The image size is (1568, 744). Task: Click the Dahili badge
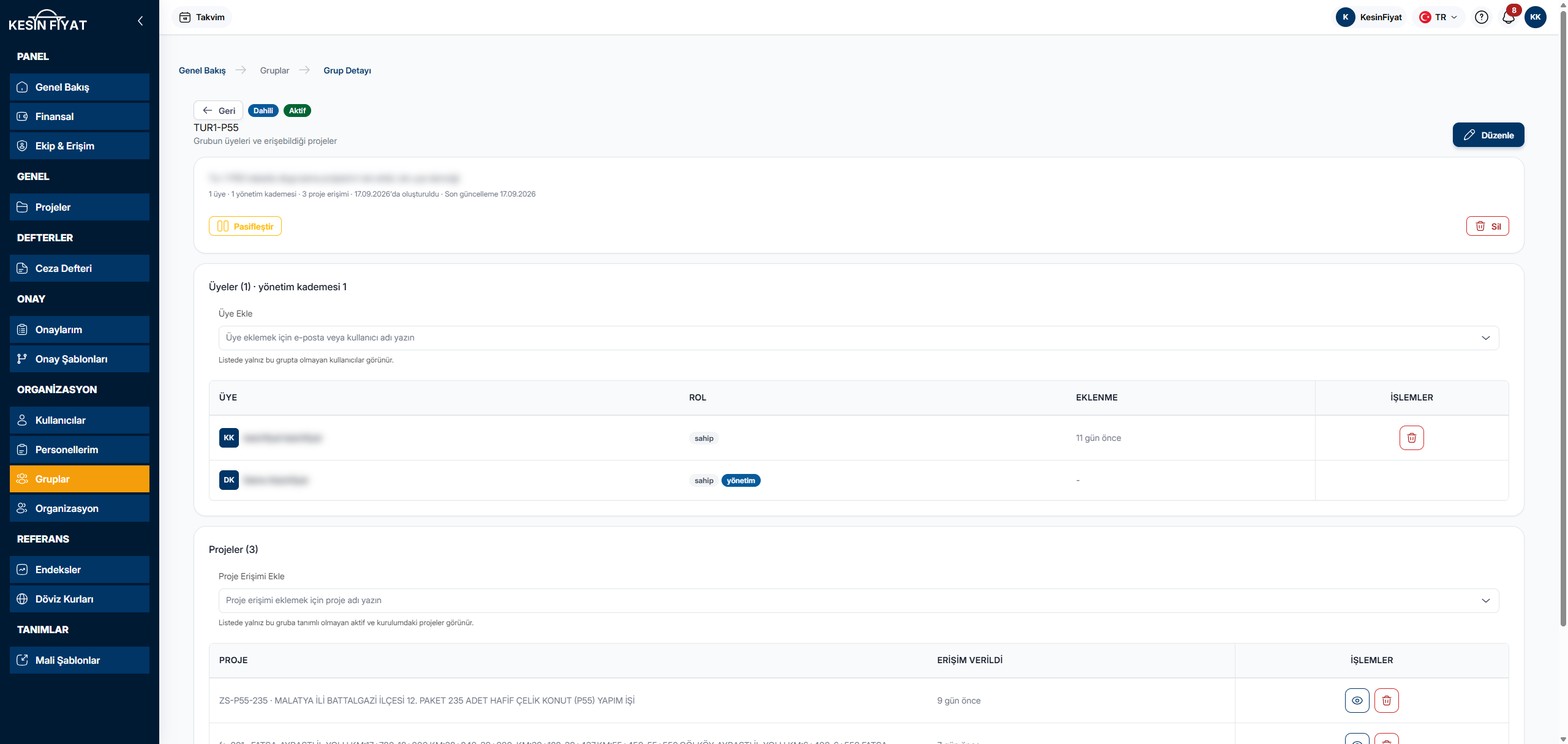pos(263,111)
